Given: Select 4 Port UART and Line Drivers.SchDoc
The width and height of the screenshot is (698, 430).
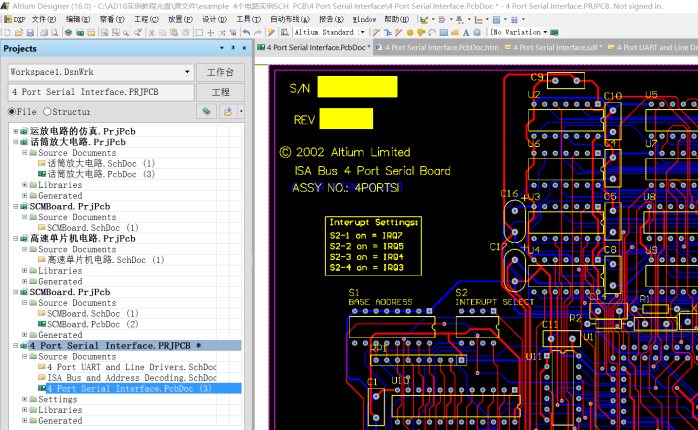Looking at the screenshot, I should point(132,367).
